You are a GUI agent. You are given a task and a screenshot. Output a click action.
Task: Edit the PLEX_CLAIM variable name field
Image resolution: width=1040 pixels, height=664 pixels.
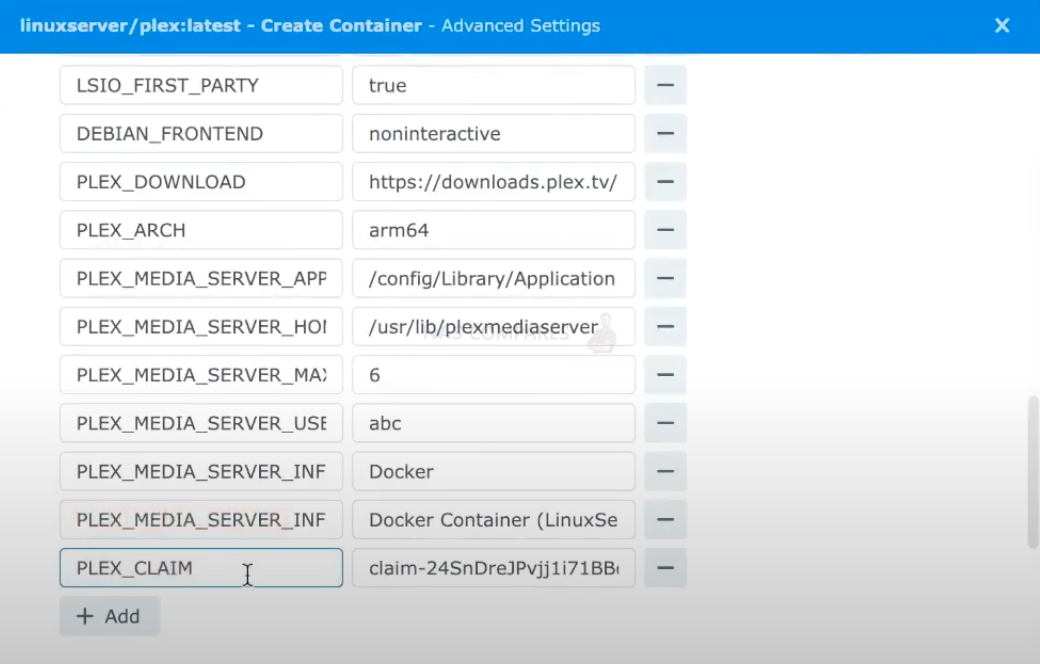201,568
